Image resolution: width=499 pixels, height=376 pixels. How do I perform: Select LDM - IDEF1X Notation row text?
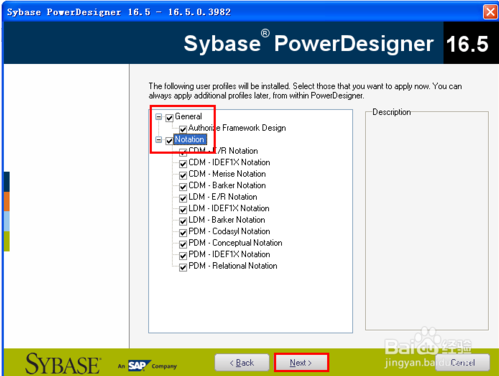[229, 208]
